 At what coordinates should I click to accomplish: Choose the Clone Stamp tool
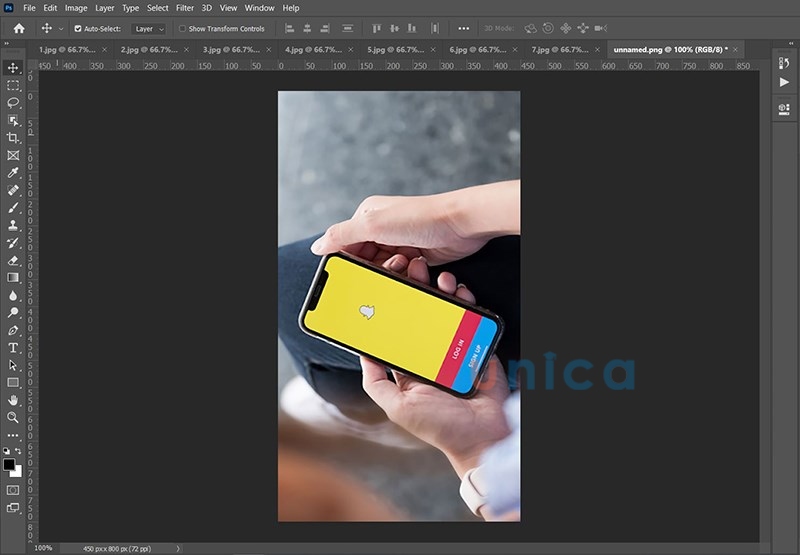[13, 225]
